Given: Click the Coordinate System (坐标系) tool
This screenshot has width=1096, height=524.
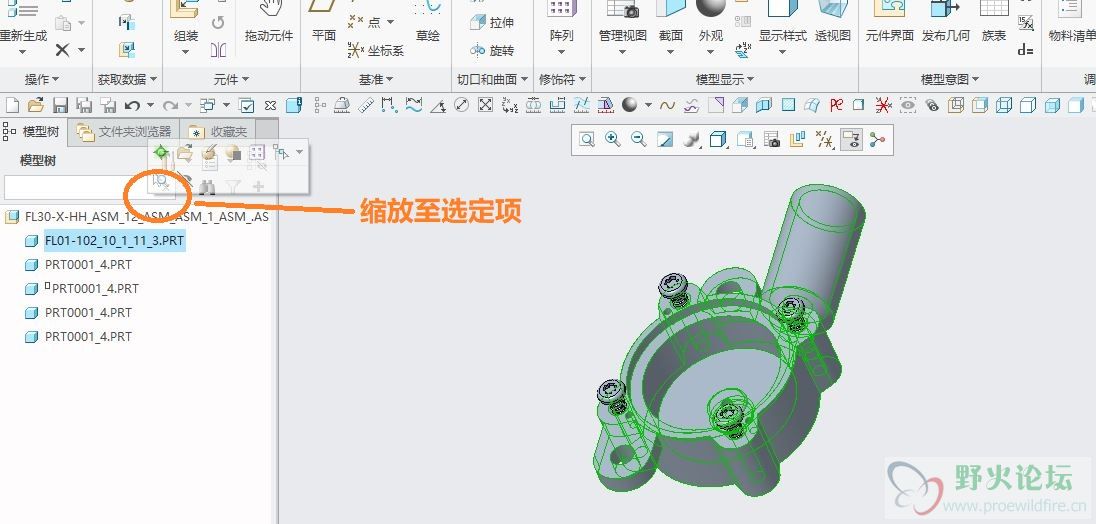Looking at the screenshot, I should 374,50.
